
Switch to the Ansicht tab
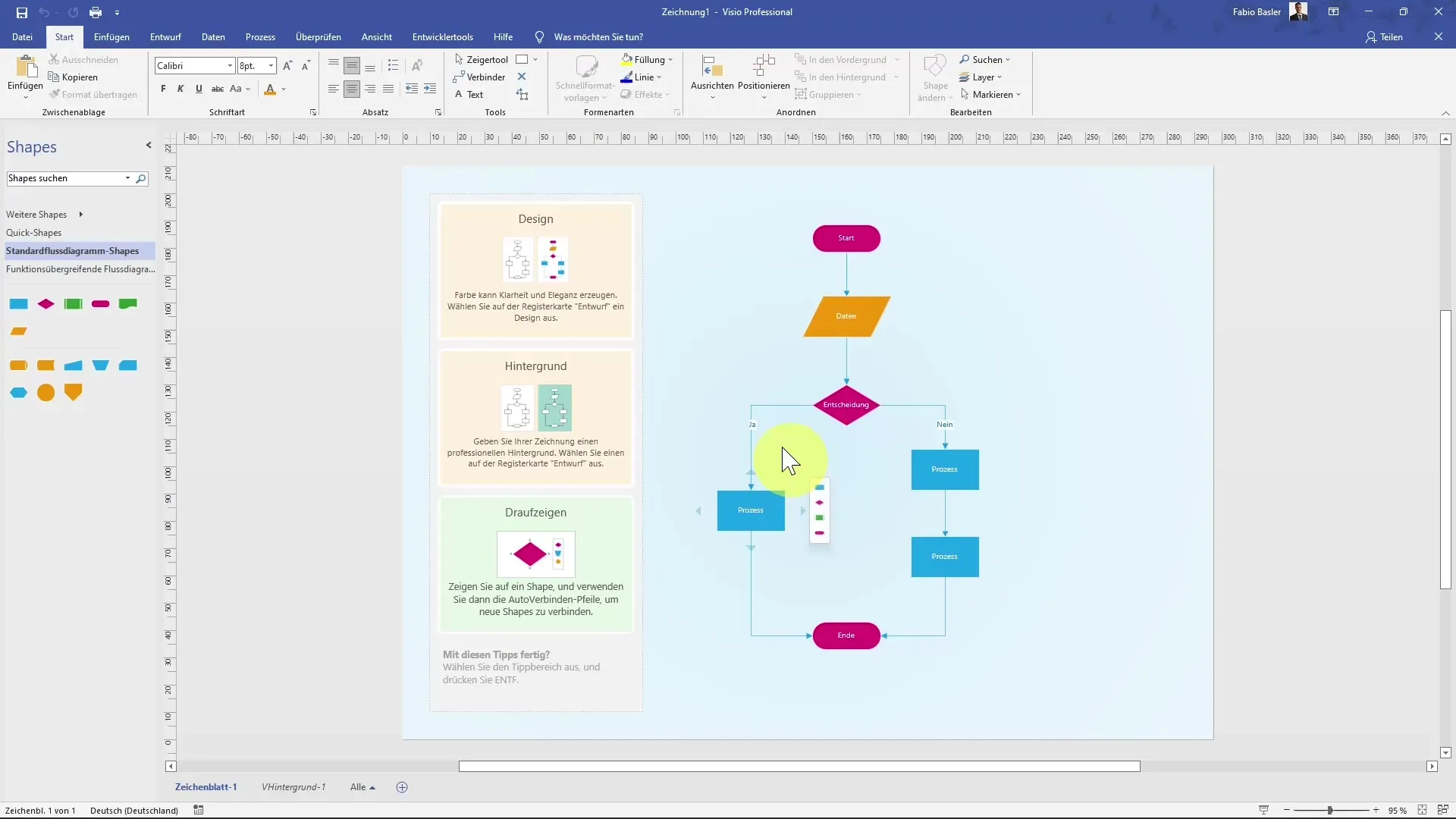(x=377, y=36)
